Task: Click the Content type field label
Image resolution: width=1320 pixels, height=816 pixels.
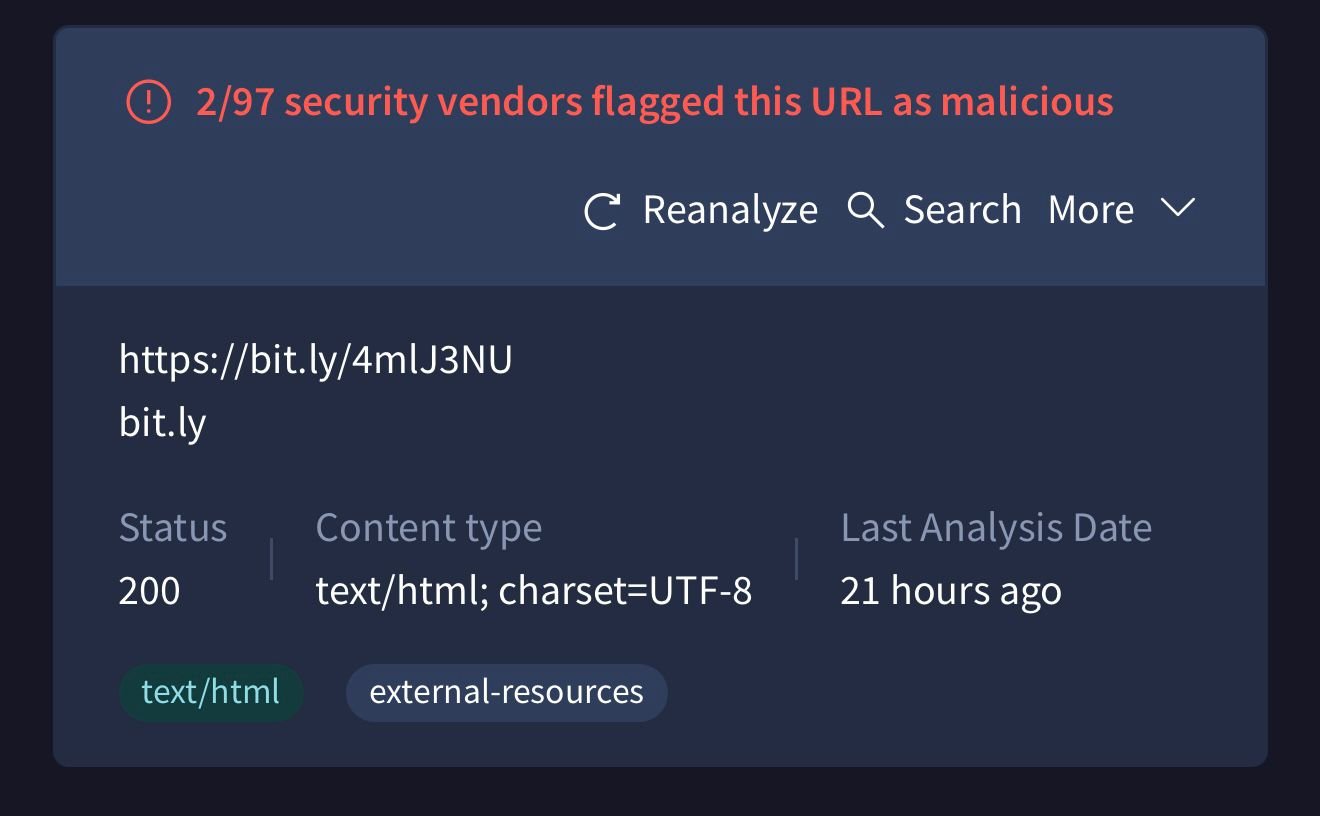Action: [x=428, y=527]
